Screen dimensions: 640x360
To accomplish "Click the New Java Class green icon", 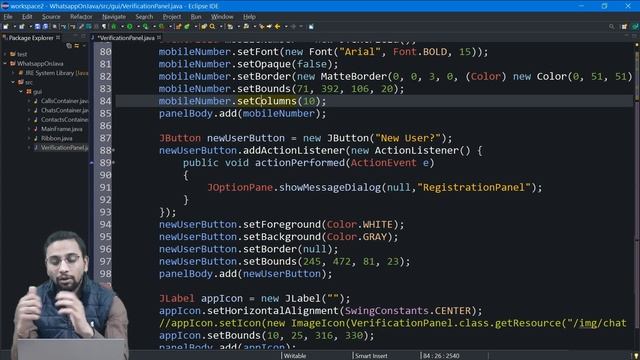I will [x=187, y=27].
